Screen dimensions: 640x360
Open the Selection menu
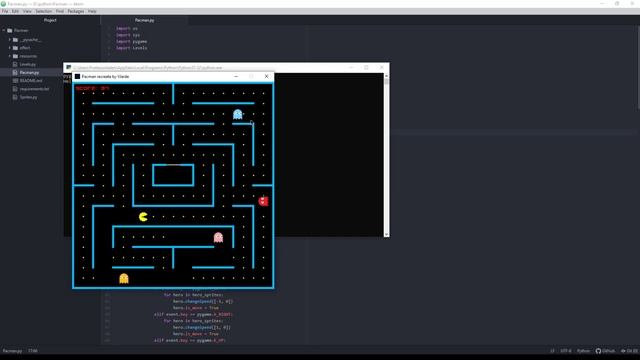pyautogui.click(x=44, y=11)
